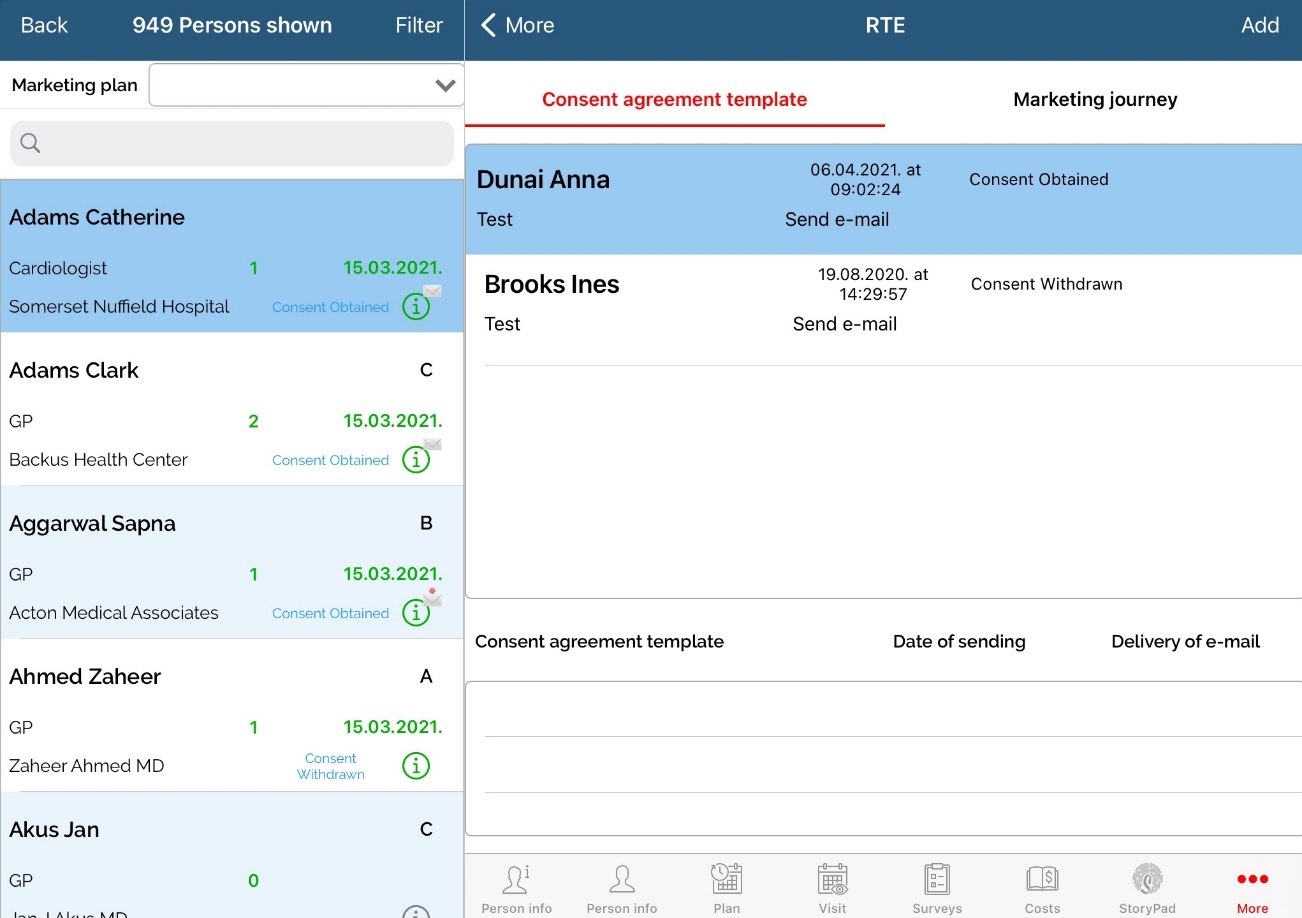Click the person search field
Screen dimensions: 1302x918
(x=232, y=144)
